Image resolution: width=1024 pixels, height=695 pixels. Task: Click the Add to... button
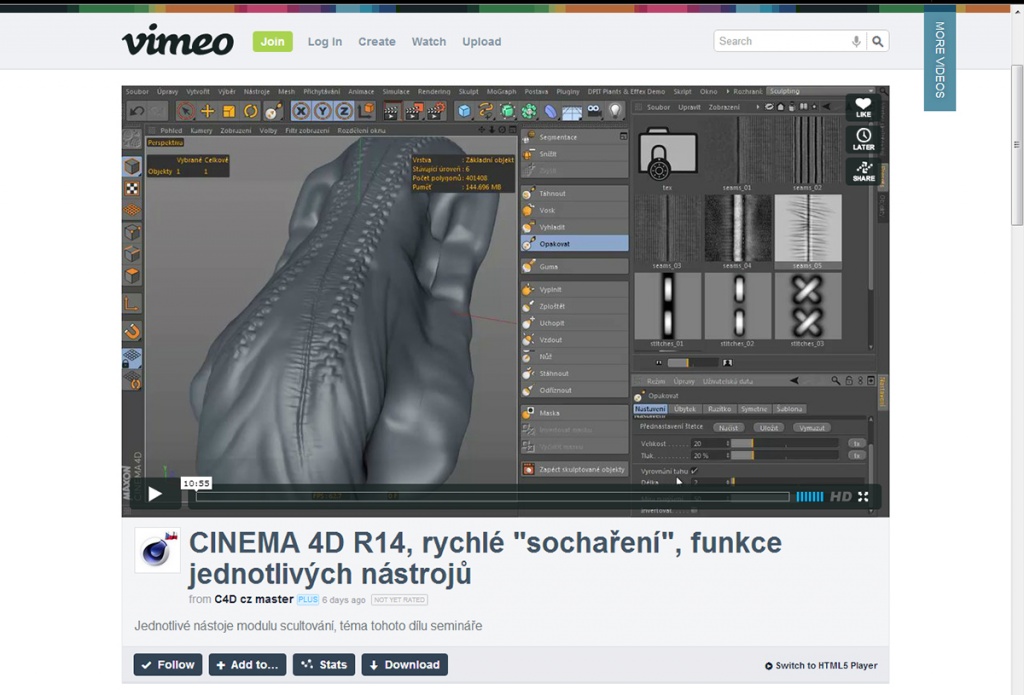[248, 664]
